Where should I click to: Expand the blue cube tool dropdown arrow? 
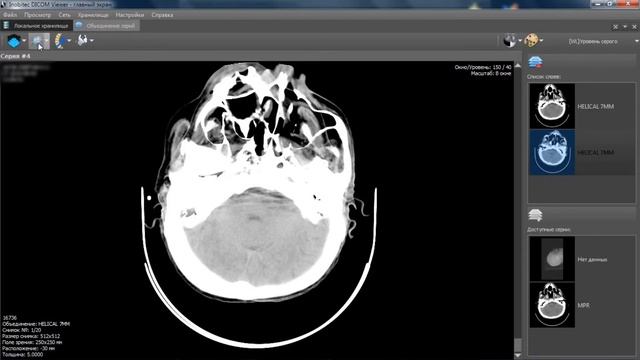coord(24,41)
